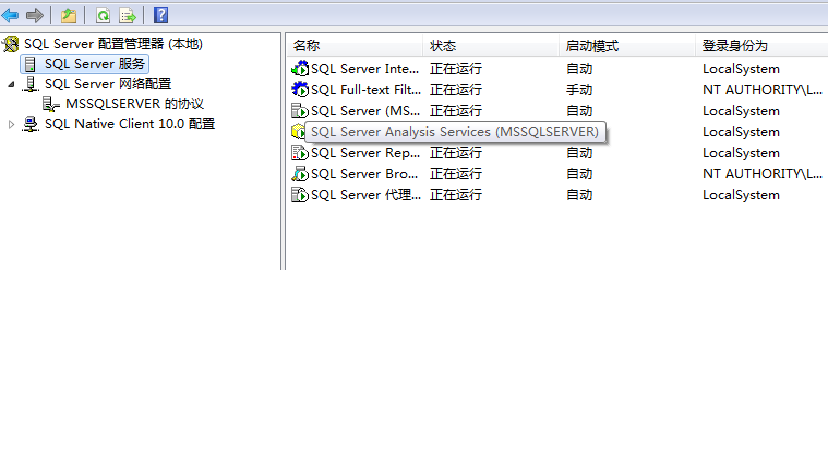The height and width of the screenshot is (460, 828).
Task: Click the Up one level folder icon
Action: pyautogui.click(x=68, y=15)
